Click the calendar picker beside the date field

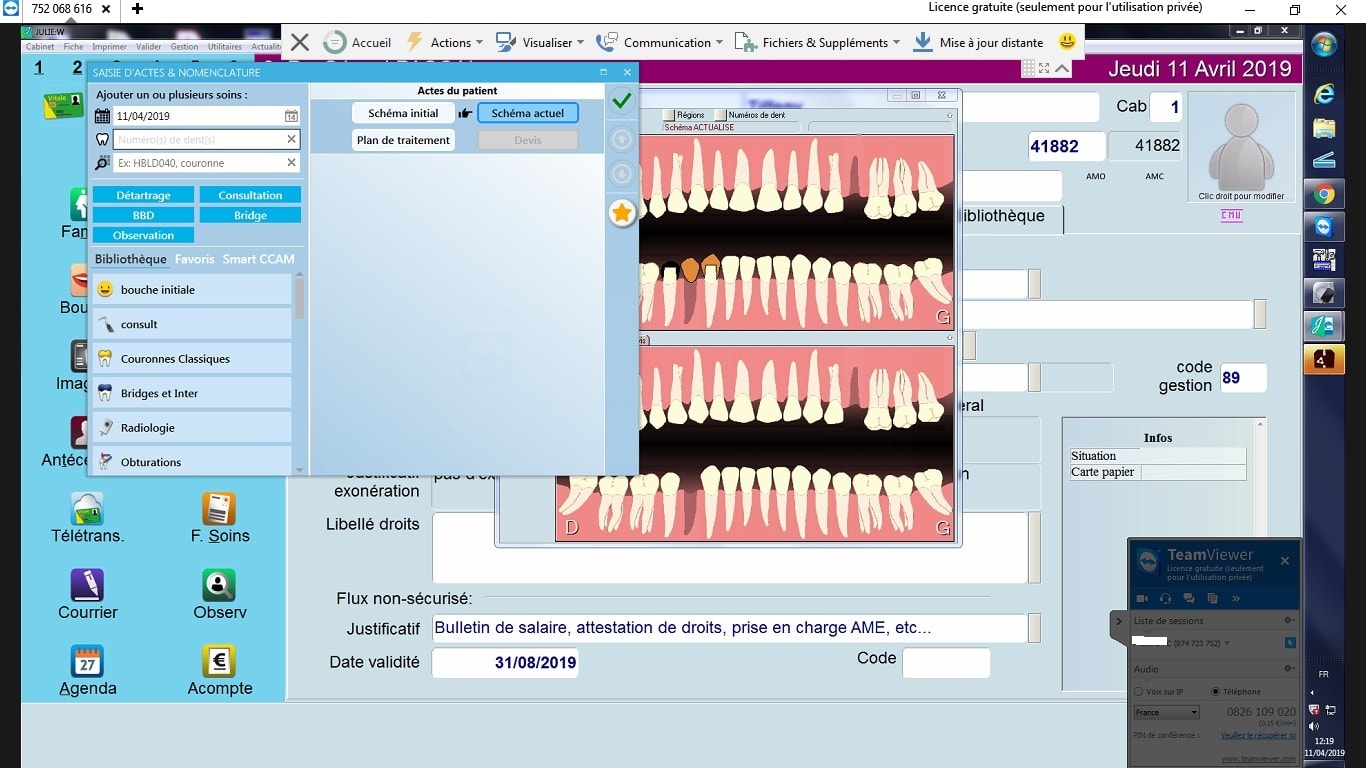point(291,116)
